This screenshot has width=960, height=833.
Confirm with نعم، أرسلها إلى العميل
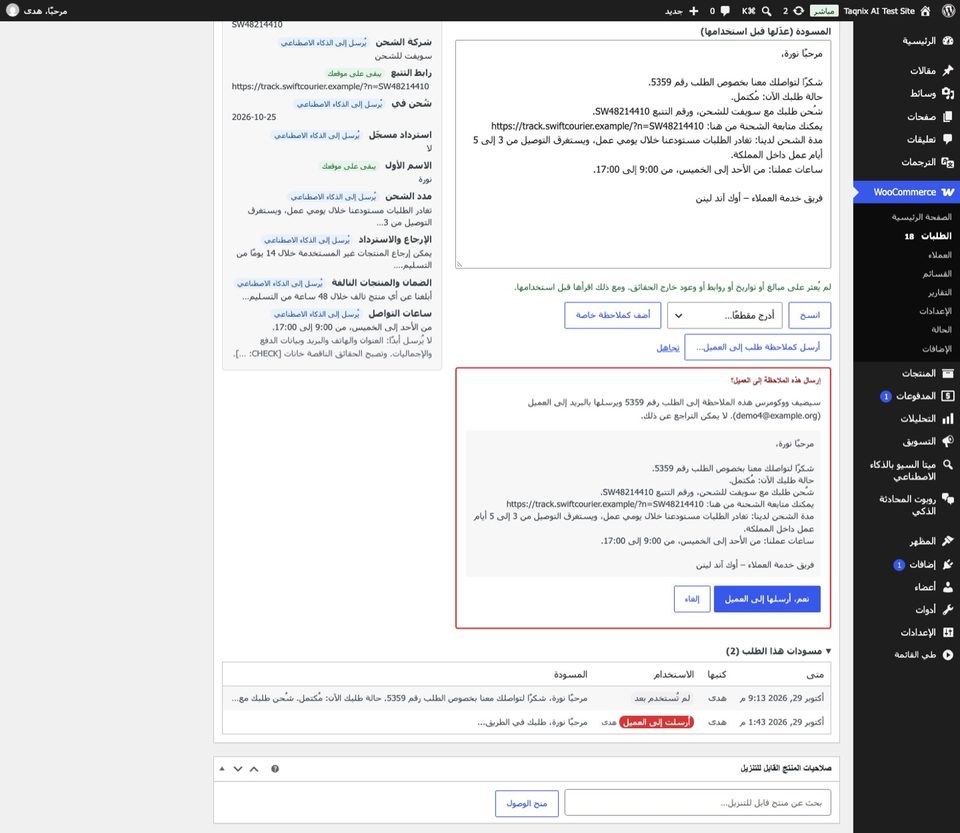(767, 599)
